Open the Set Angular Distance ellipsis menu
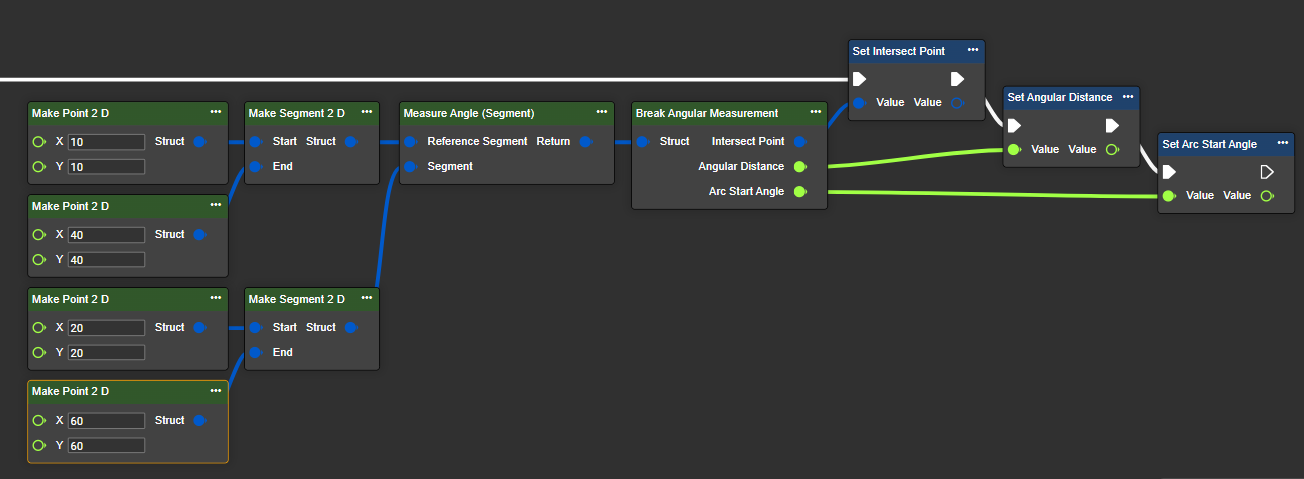The height and width of the screenshot is (479, 1304). click(1128, 97)
